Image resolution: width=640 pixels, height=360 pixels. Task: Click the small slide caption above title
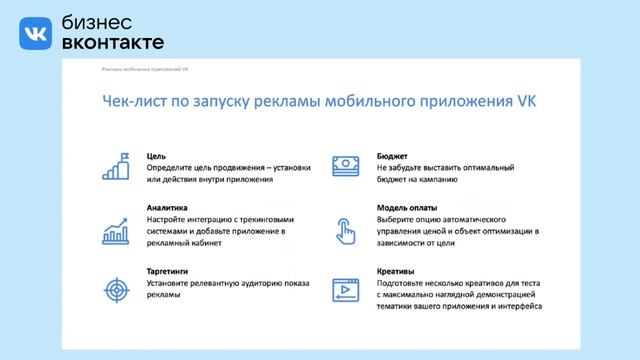point(145,69)
